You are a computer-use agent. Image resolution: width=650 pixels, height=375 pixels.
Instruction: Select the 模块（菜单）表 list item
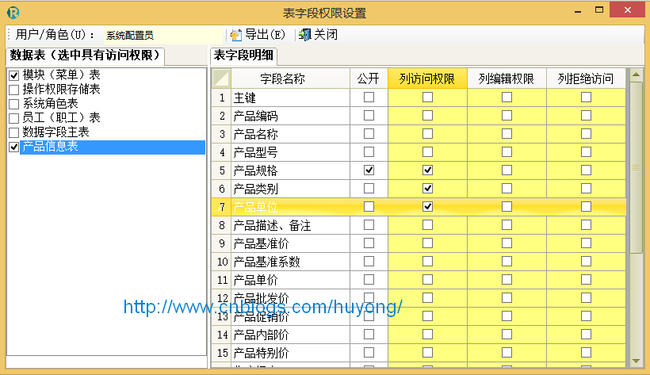point(61,75)
